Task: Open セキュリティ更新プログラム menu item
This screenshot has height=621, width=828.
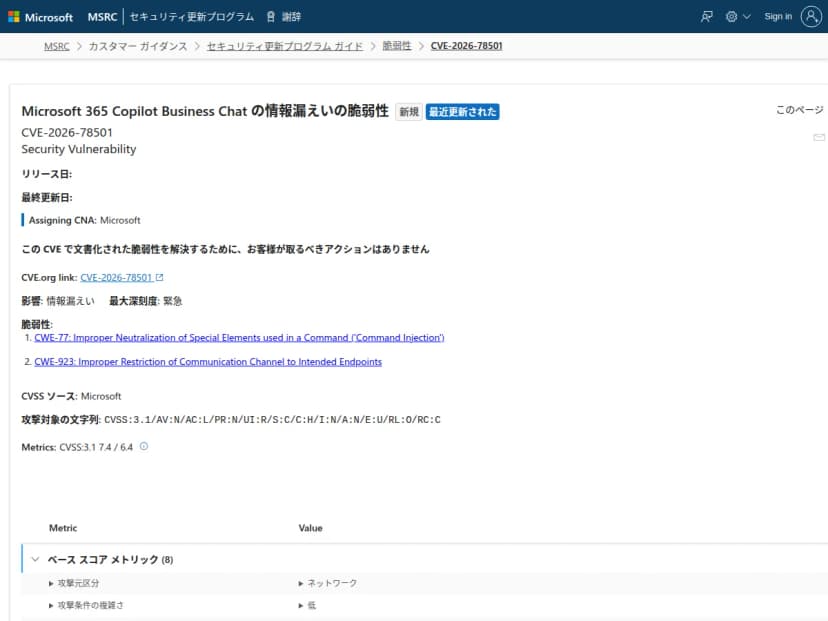Action: click(192, 17)
